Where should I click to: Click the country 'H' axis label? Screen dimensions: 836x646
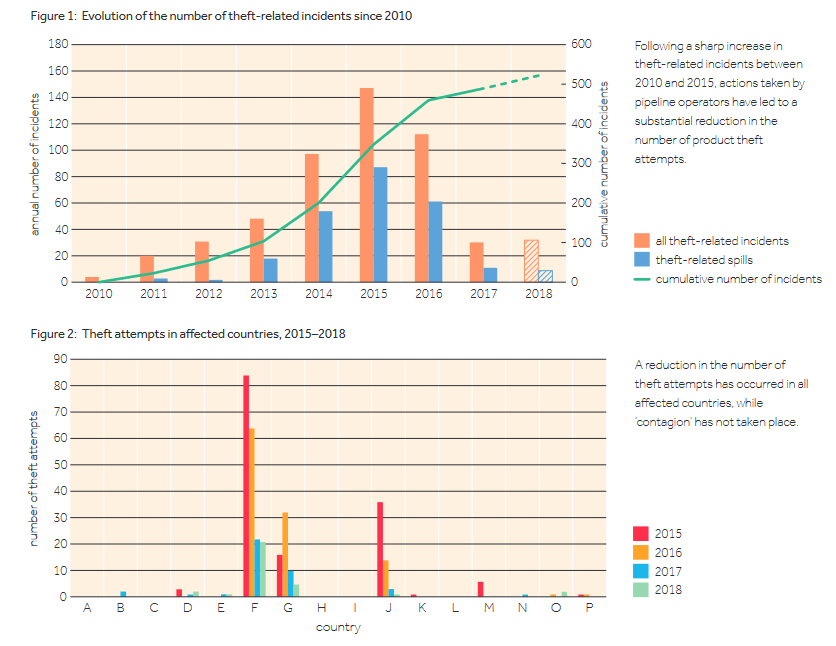pos(321,609)
